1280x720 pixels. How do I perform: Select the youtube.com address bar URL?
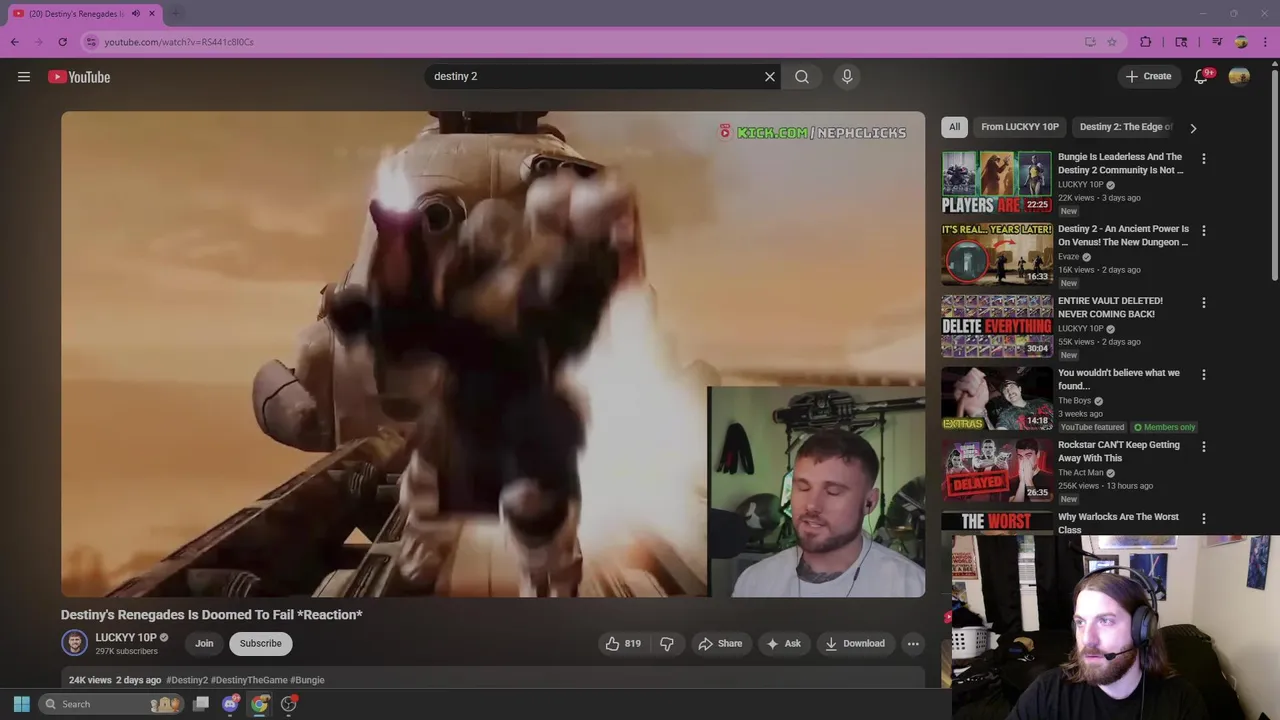point(179,42)
